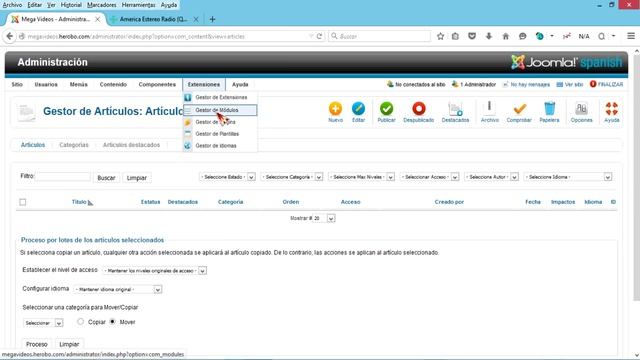Image resolution: width=640 pixels, height=360 pixels.
Task: Select the Copiar radio button
Action: click(x=80, y=322)
